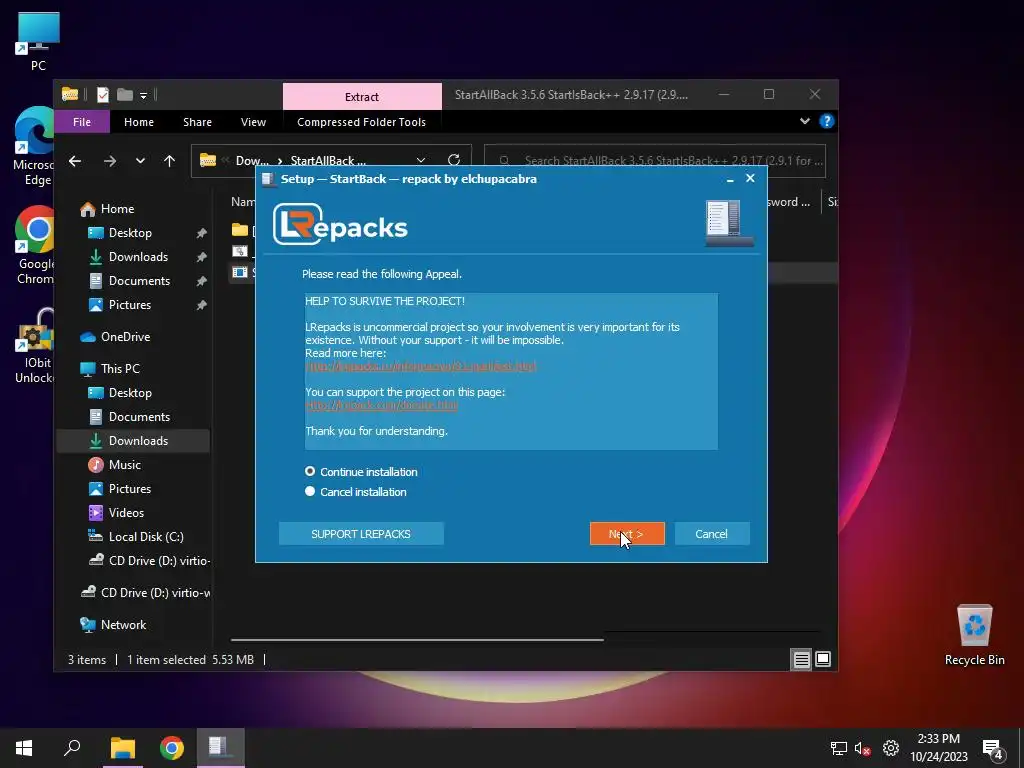Open taskbar search magnifier
The height and width of the screenshot is (768, 1024).
pos(72,748)
